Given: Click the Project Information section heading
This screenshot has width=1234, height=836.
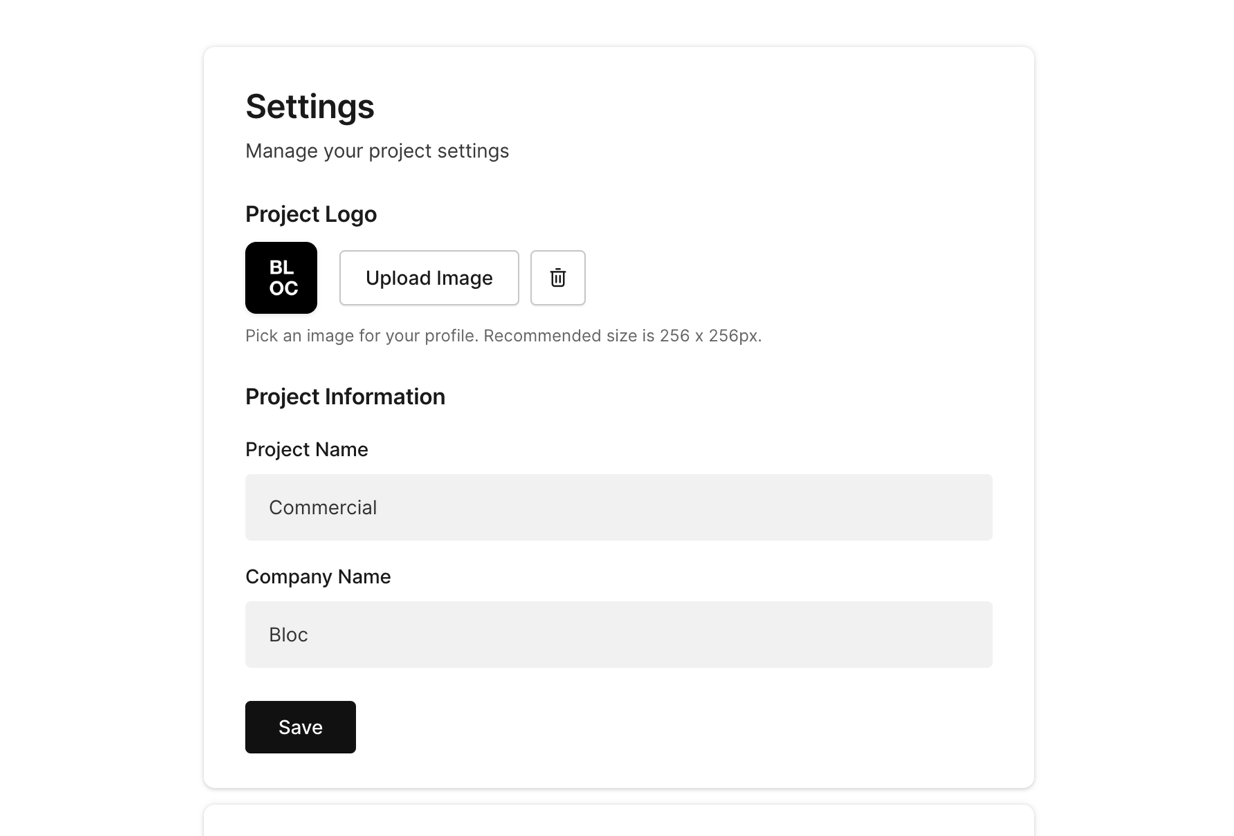Looking at the screenshot, I should (x=345, y=397).
